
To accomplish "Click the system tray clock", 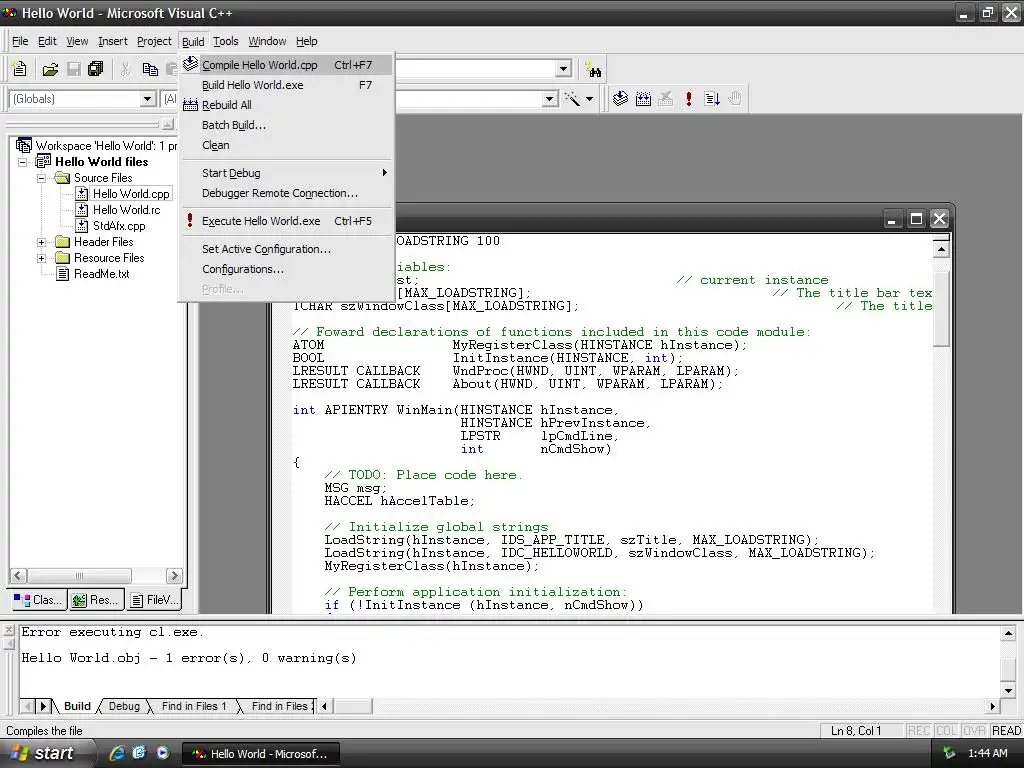I will click(987, 753).
